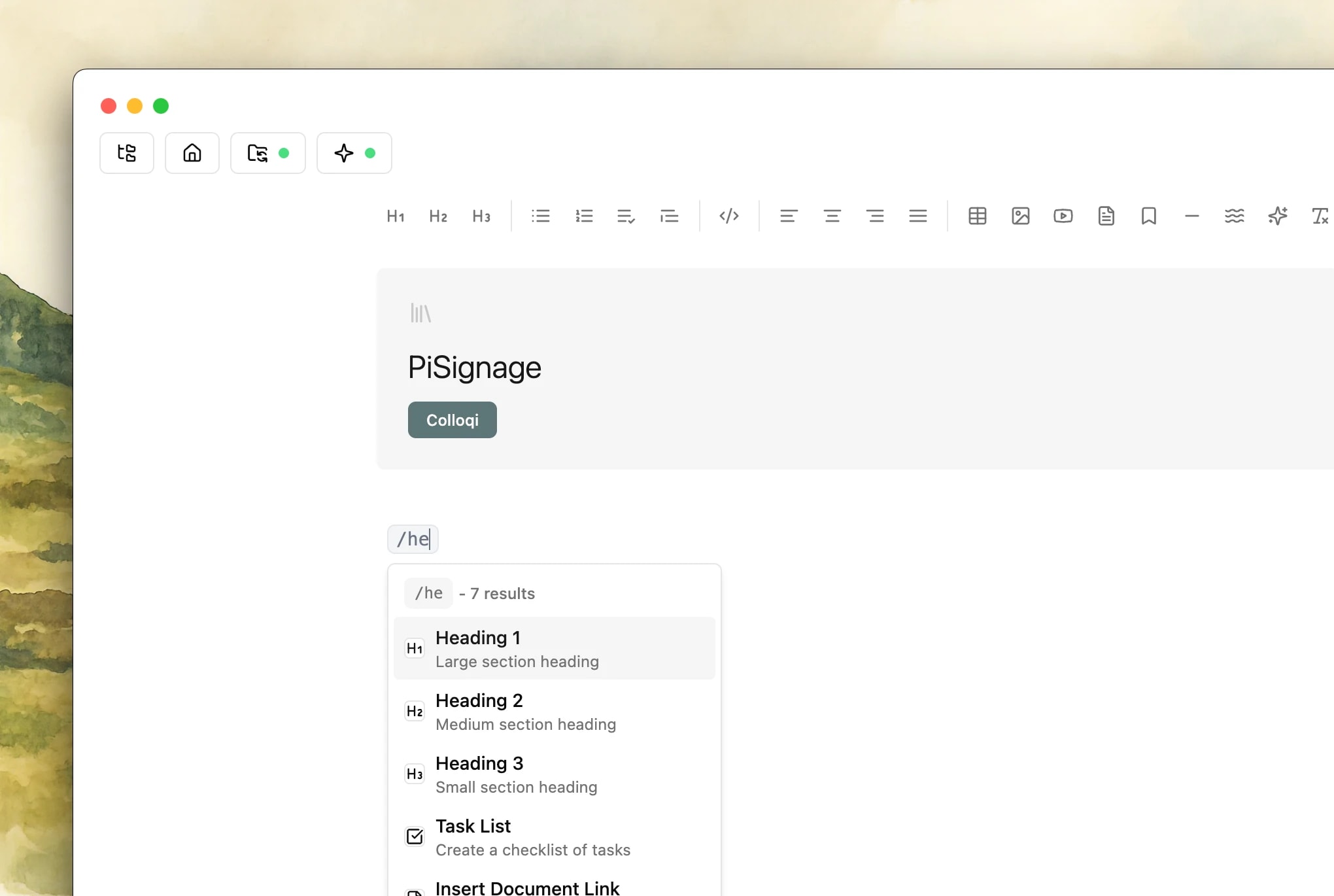Open the document tree sidebar button
The image size is (1334, 896).
point(127,153)
